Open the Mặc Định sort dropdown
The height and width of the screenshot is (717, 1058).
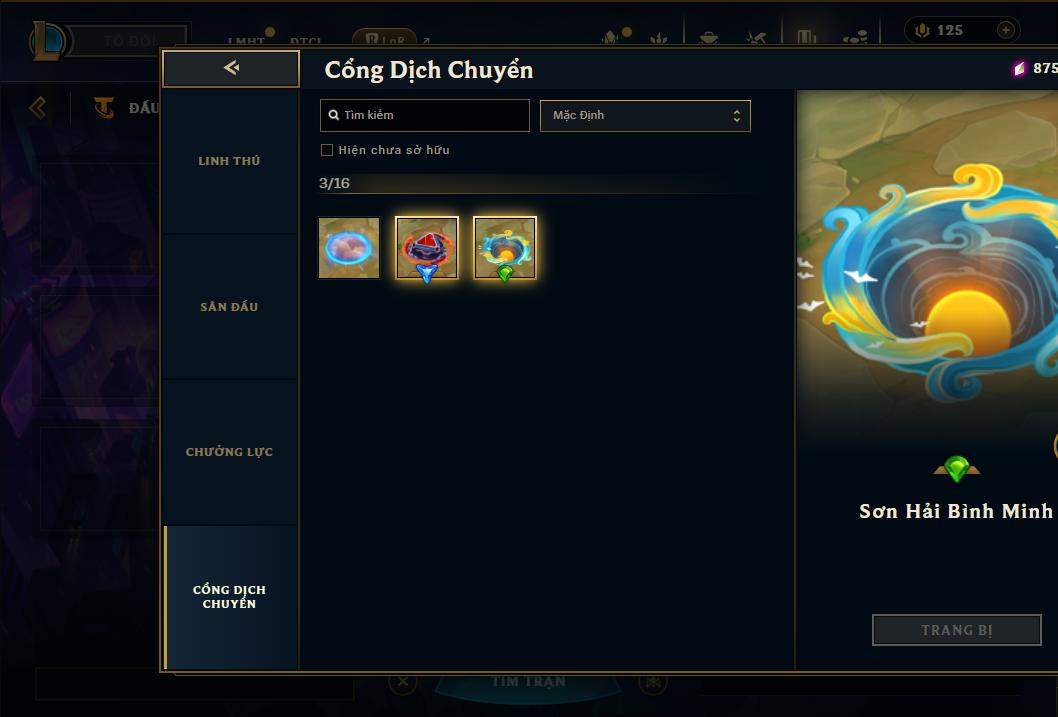(x=645, y=115)
